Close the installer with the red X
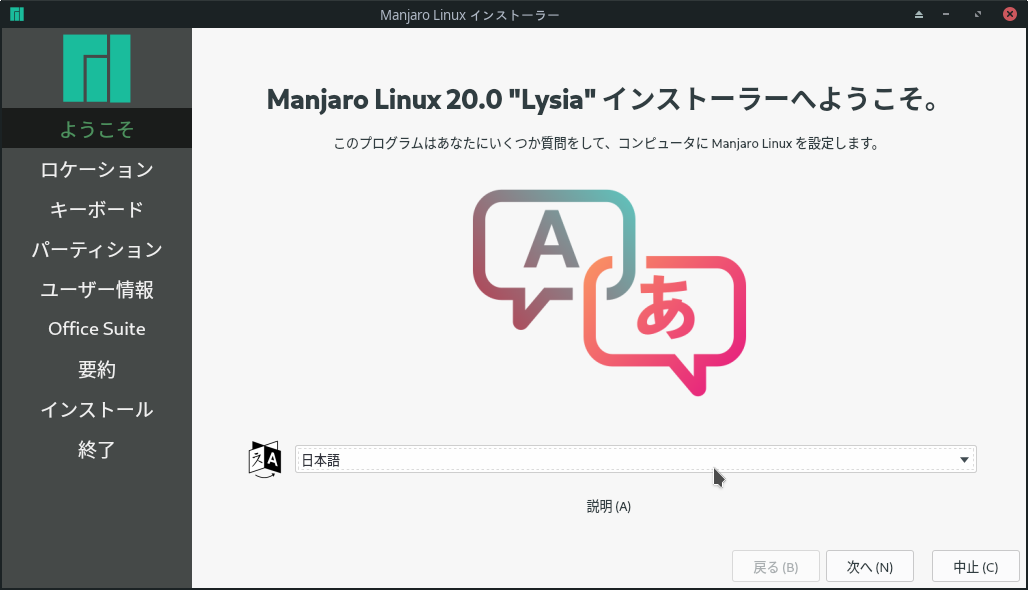Screen dimensions: 1028x590 pyautogui.click(x=1010, y=14)
